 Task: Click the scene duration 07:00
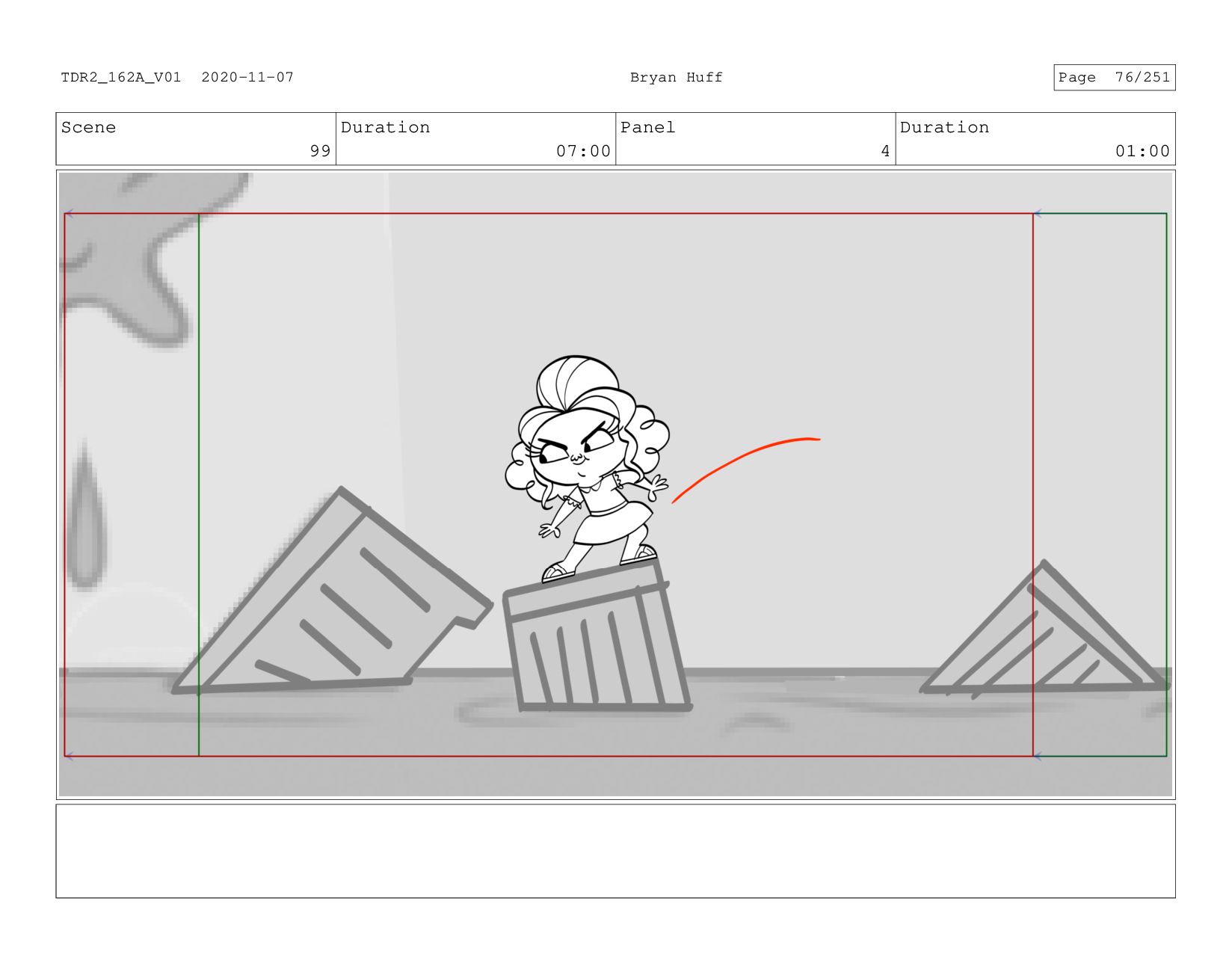tap(583, 151)
